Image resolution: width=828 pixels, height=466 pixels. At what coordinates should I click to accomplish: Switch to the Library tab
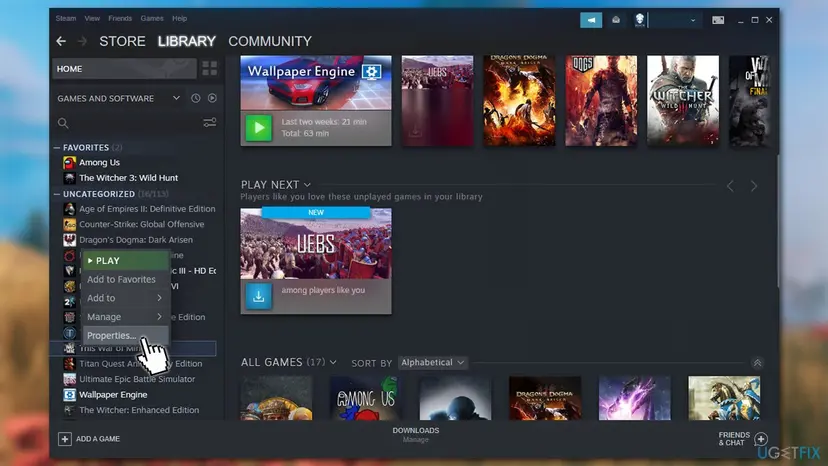point(186,41)
